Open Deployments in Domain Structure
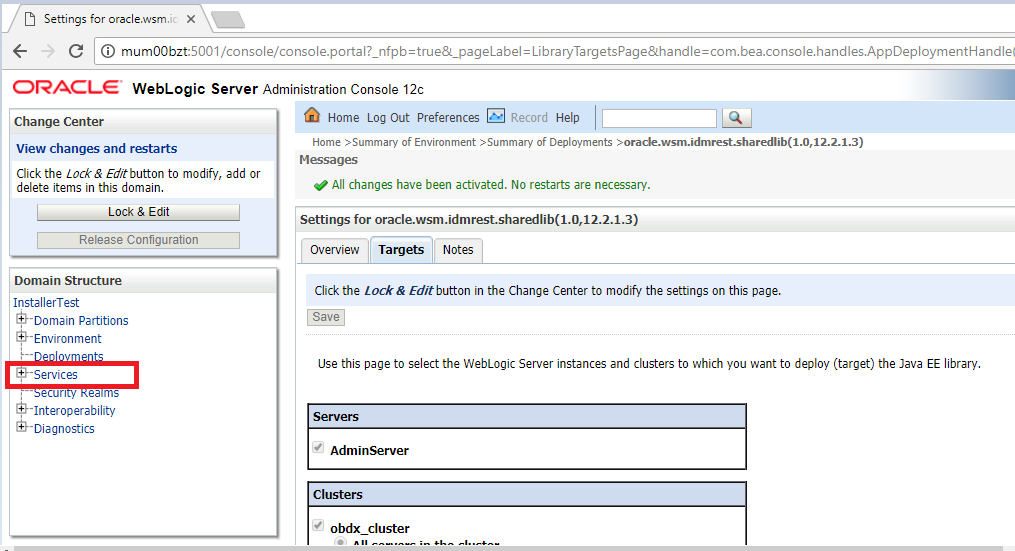The height and width of the screenshot is (551, 1015). point(69,357)
